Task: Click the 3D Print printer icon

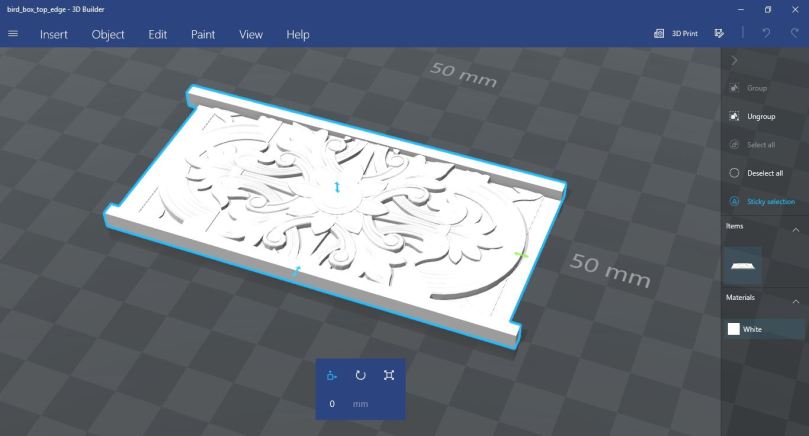Action: point(659,34)
